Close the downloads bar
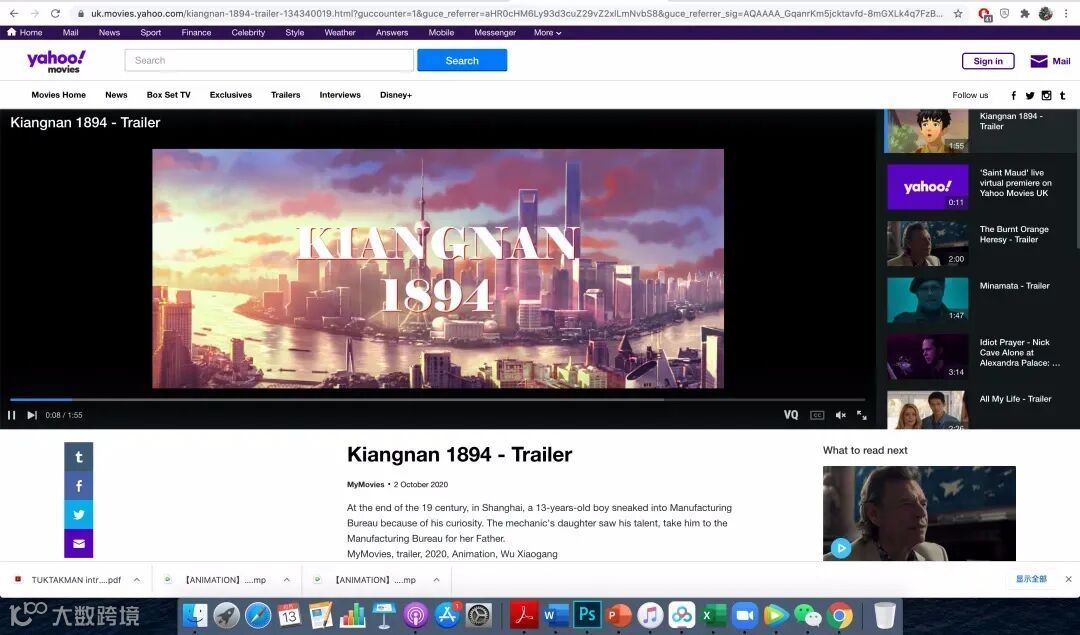Screen dimensions: 1080x635 pos(1068,579)
